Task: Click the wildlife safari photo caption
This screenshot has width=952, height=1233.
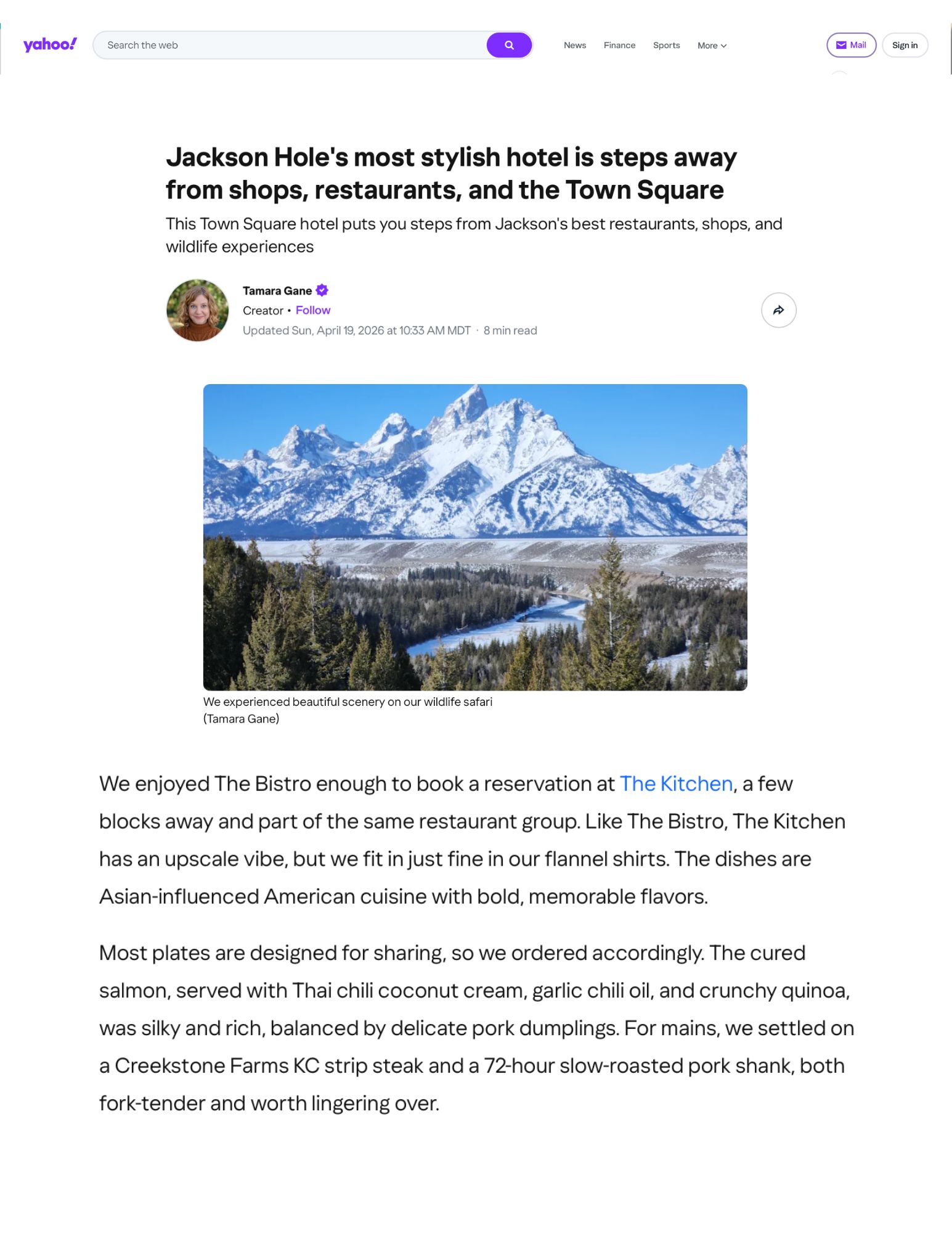Action: [x=348, y=710]
